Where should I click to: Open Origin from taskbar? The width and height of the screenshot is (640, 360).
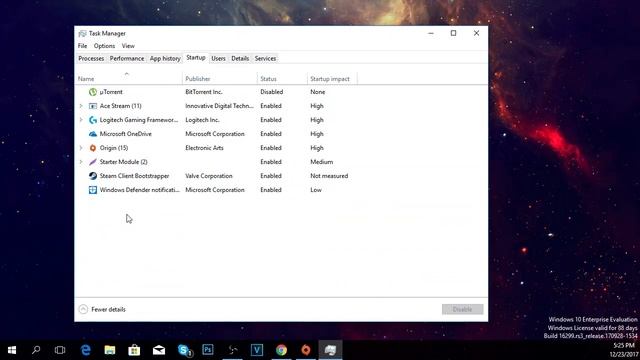pos(306,350)
